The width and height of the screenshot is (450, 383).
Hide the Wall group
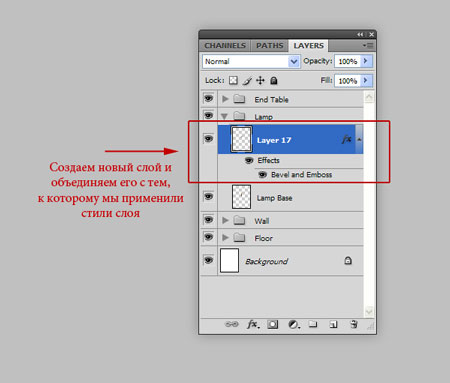click(209, 220)
